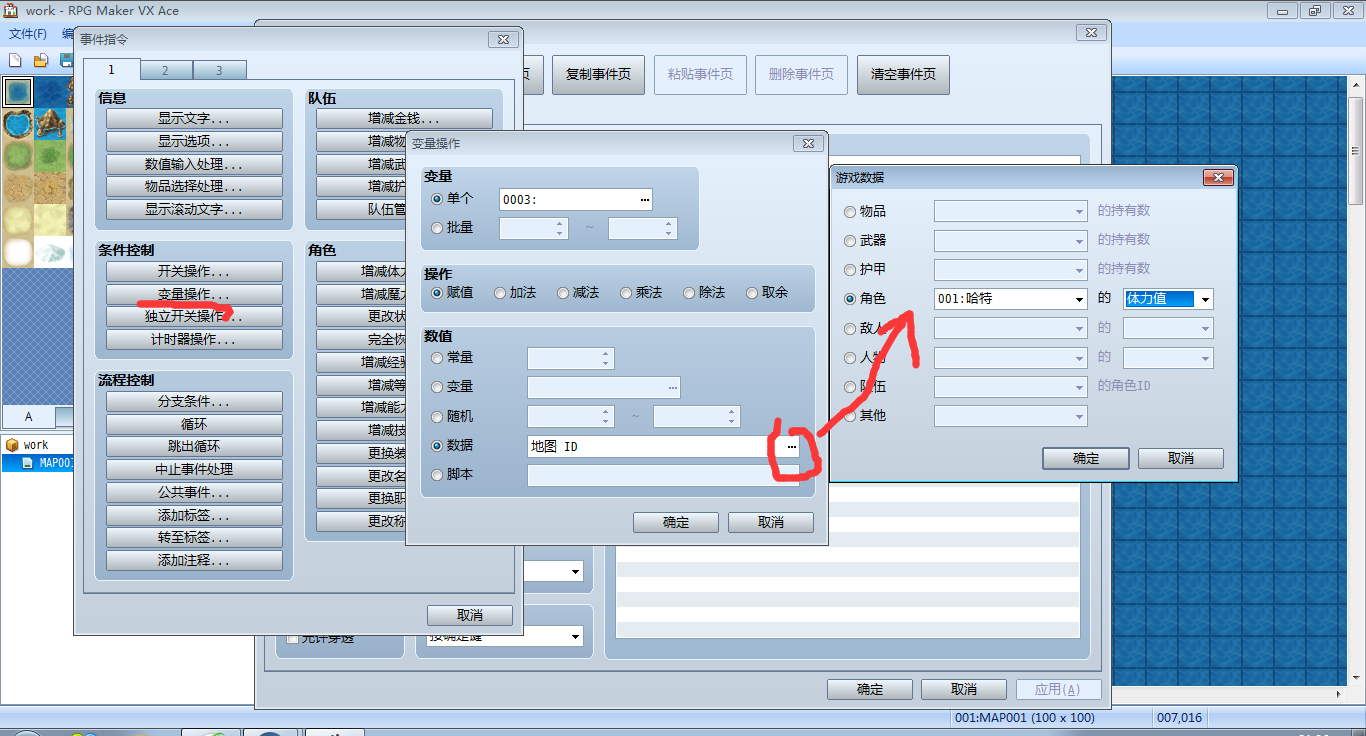
Task: Select the 批量 radio button
Action: pos(437,228)
